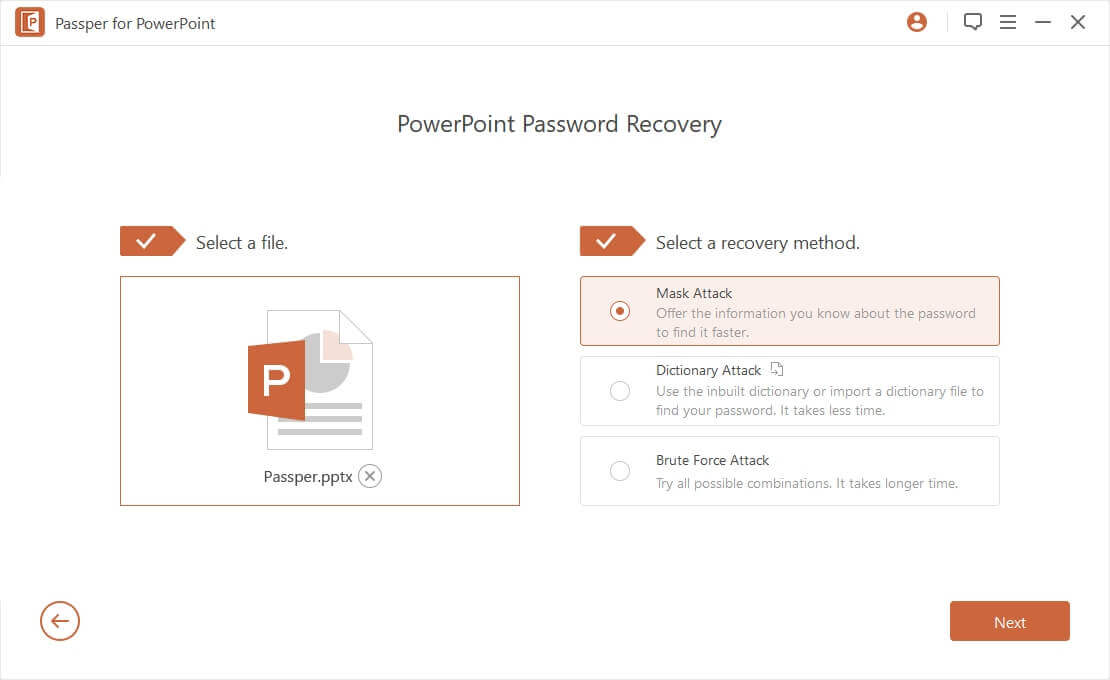Open the hamburger menu
The image size is (1110, 680).
[1007, 23]
